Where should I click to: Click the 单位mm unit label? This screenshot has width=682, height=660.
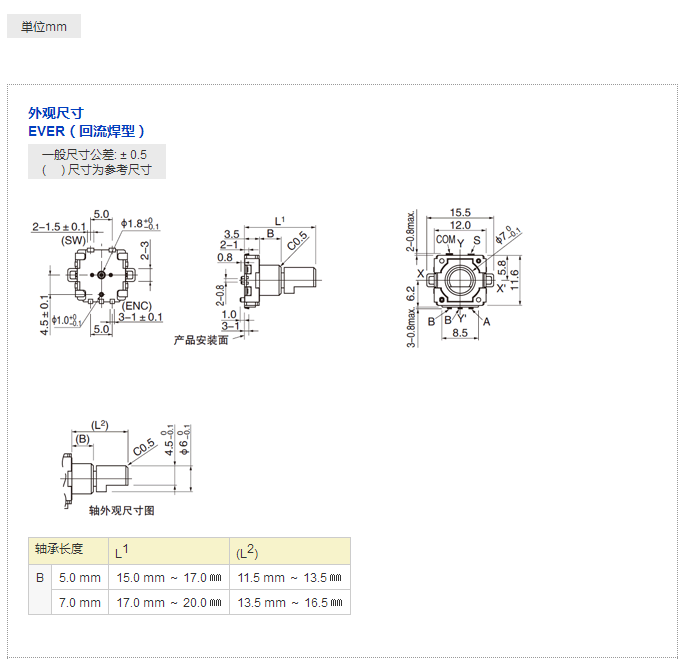tap(44, 27)
